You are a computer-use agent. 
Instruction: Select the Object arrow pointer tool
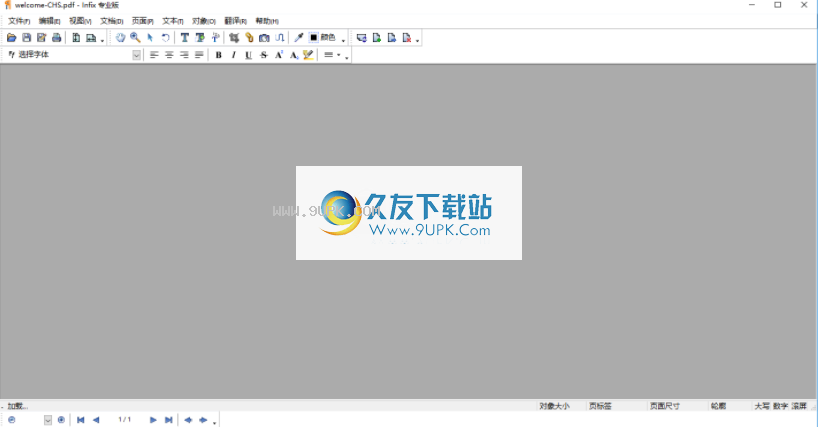pyautogui.click(x=150, y=38)
